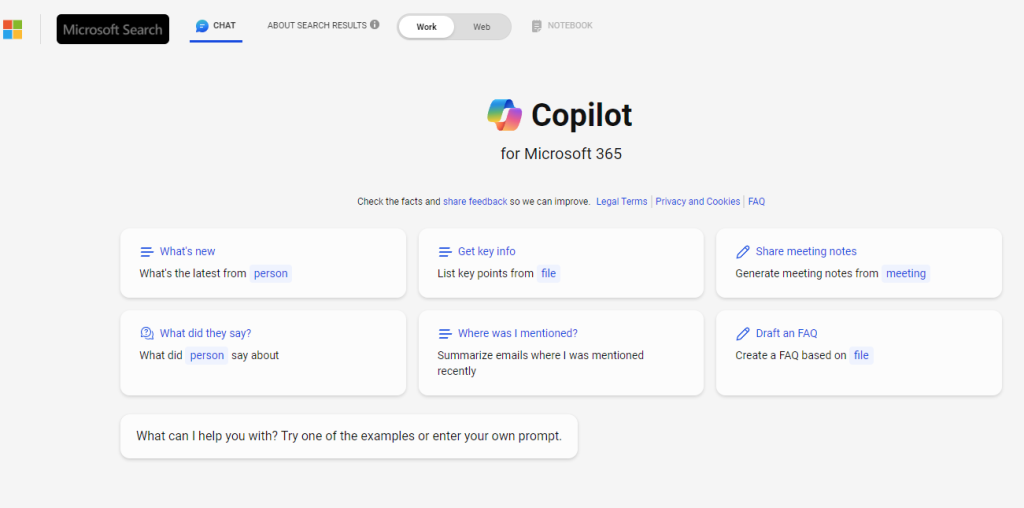The height and width of the screenshot is (508, 1024).
Task: Click the pencil icon beside Draft an FAQ
Action: 743,334
